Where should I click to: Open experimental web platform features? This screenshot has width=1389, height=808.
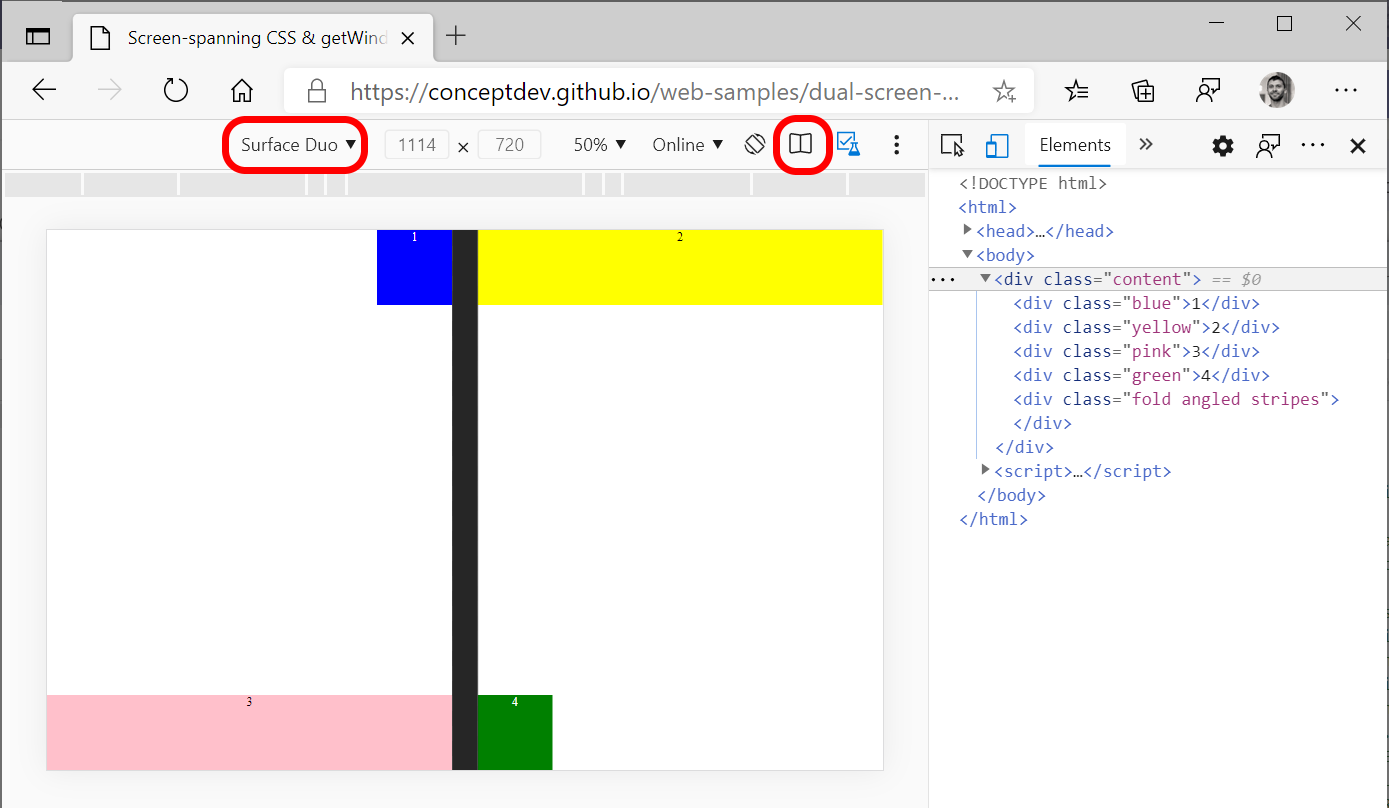pos(848,144)
